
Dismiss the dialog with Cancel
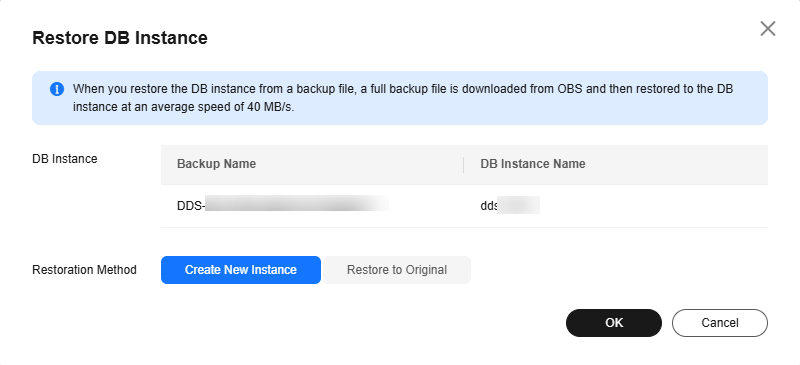tap(720, 323)
